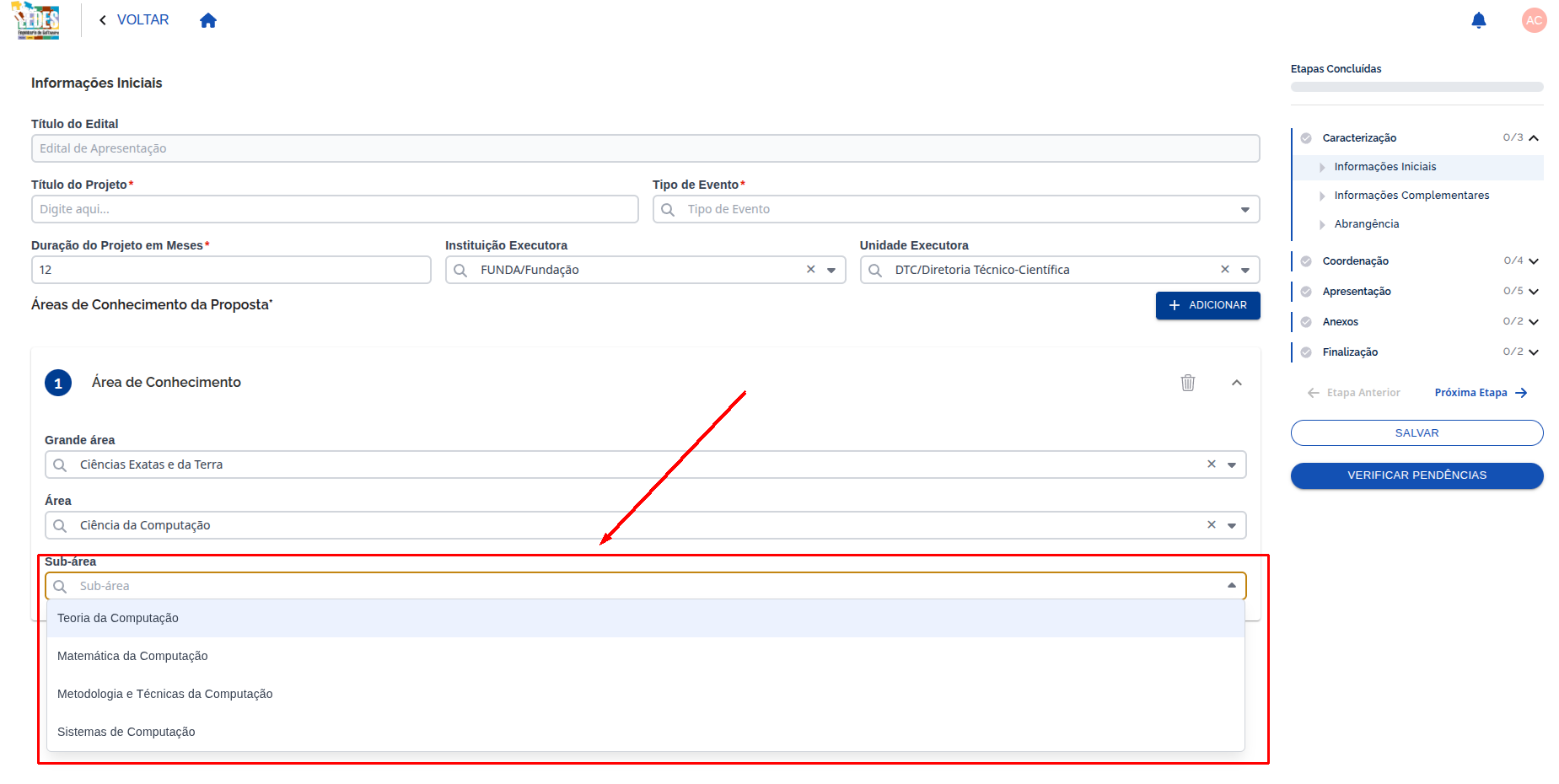
Task: Click the Caracterização status check icon
Action: (1306, 138)
